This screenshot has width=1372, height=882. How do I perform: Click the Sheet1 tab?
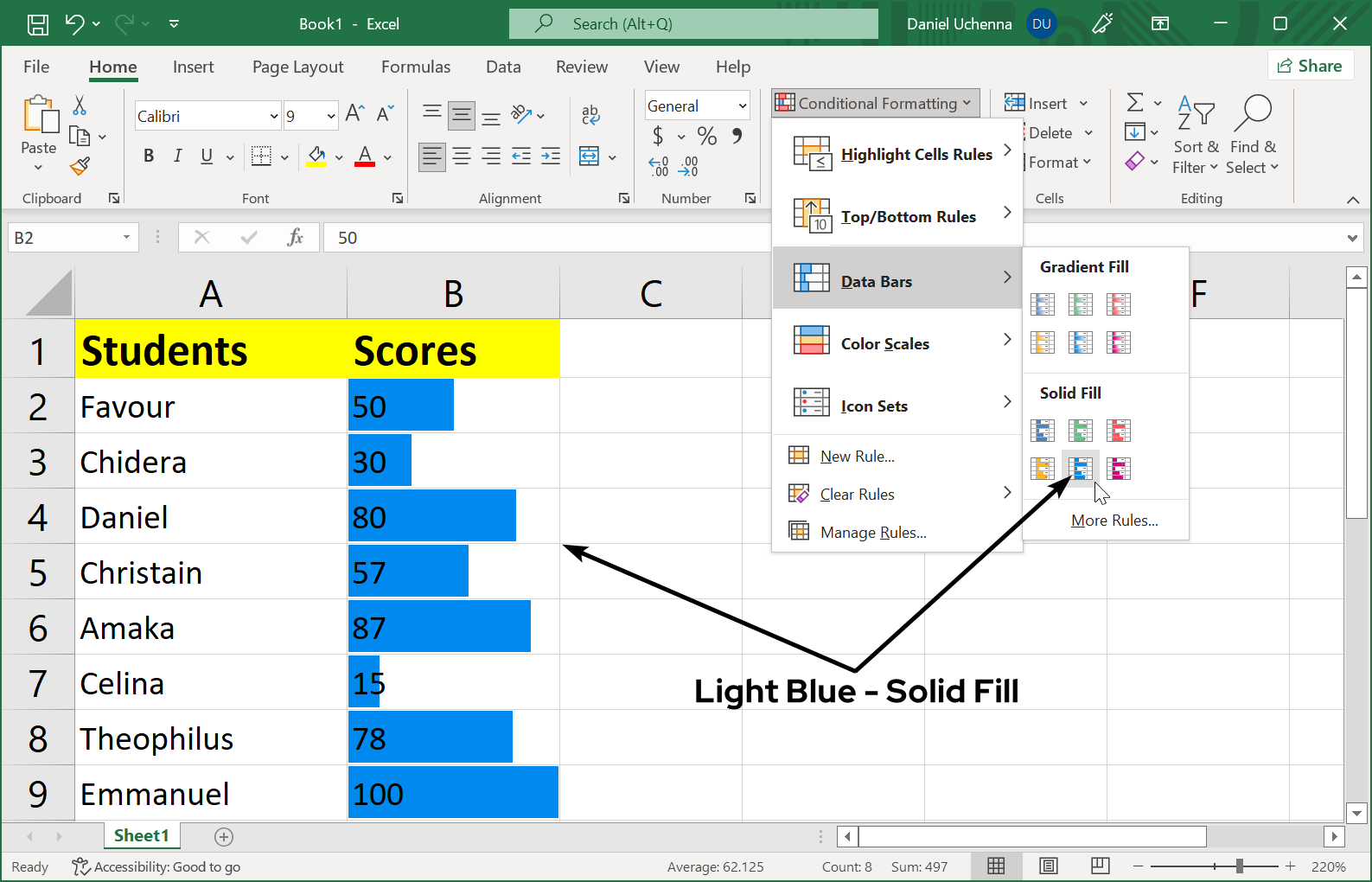[x=142, y=835]
